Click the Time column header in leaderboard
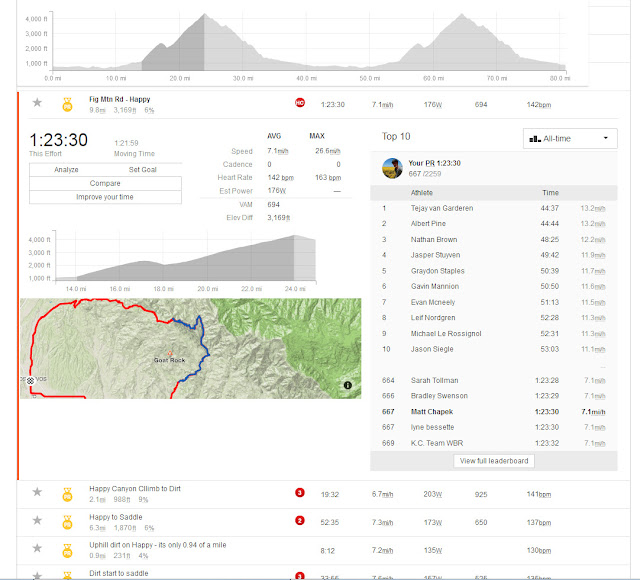 [550, 193]
